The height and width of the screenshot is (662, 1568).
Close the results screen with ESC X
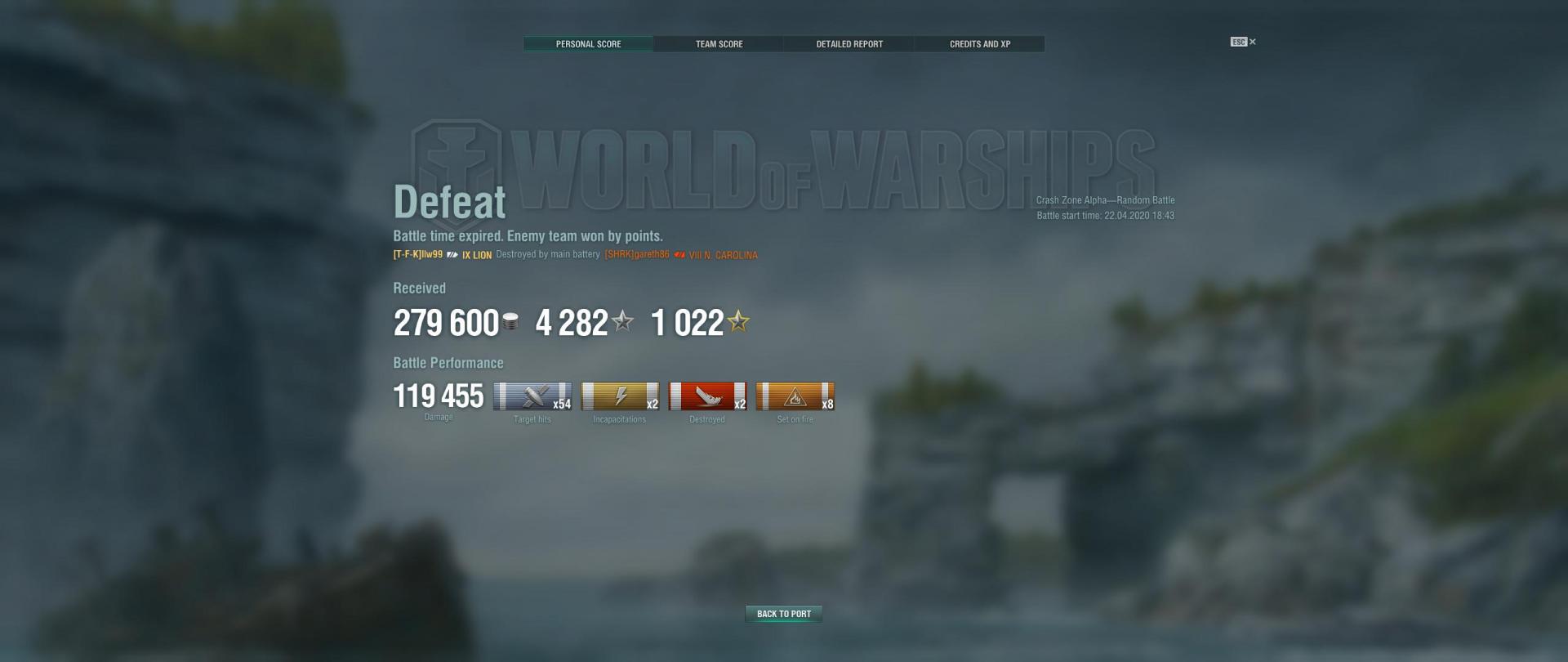click(1243, 42)
